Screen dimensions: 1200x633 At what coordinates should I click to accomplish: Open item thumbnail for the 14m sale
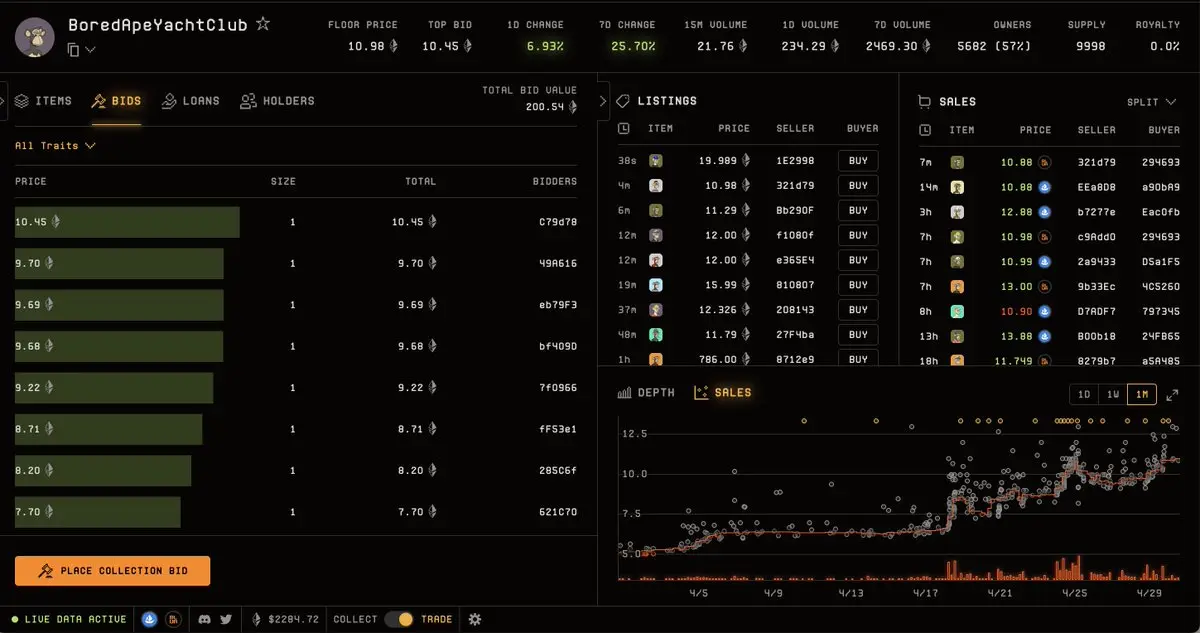(957, 187)
